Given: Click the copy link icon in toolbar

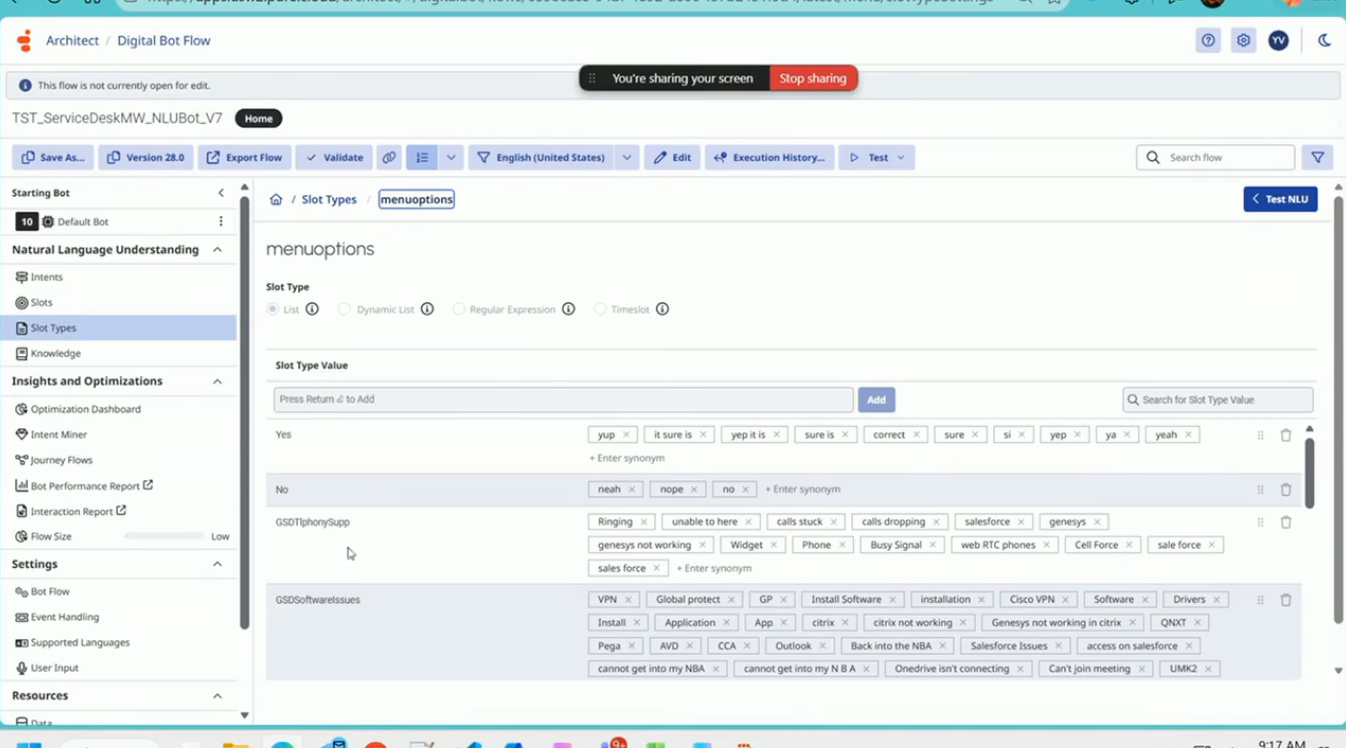Looking at the screenshot, I should click(389, 158).
